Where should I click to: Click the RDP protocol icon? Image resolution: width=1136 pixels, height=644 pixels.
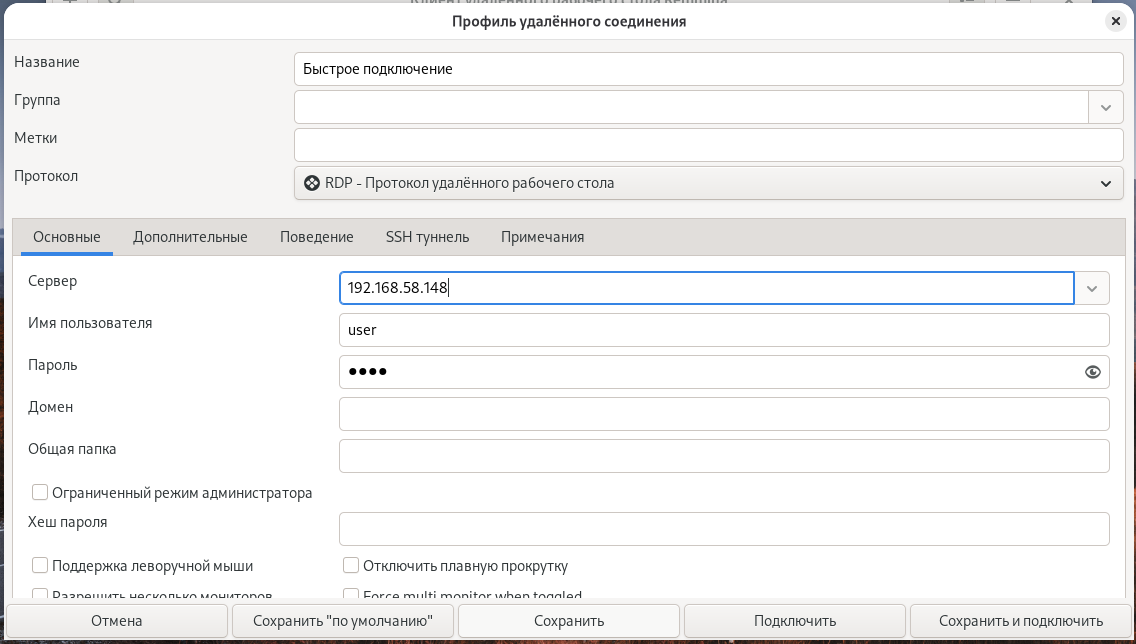pos(312,183)
